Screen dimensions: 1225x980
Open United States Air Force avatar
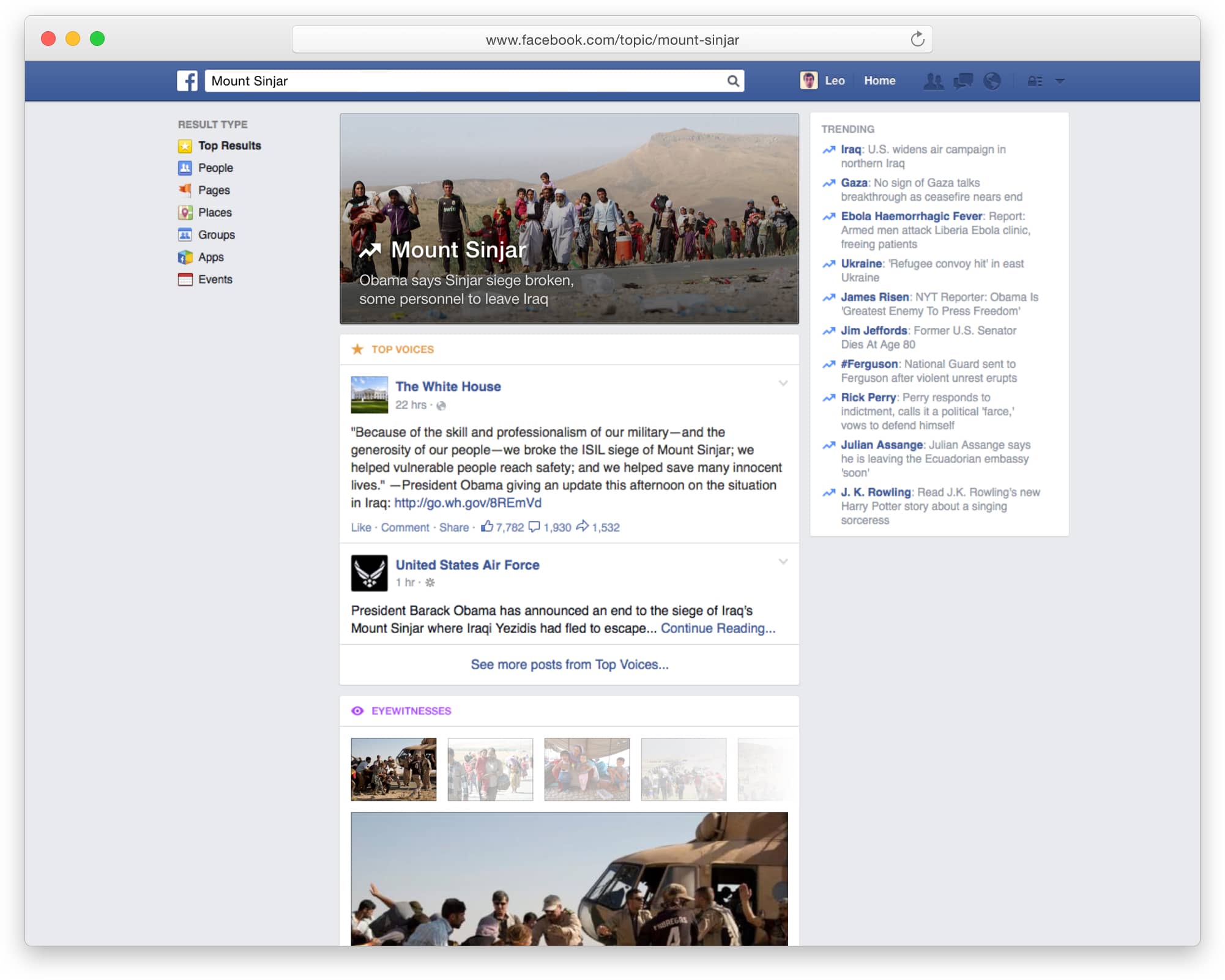coord(369,573)
